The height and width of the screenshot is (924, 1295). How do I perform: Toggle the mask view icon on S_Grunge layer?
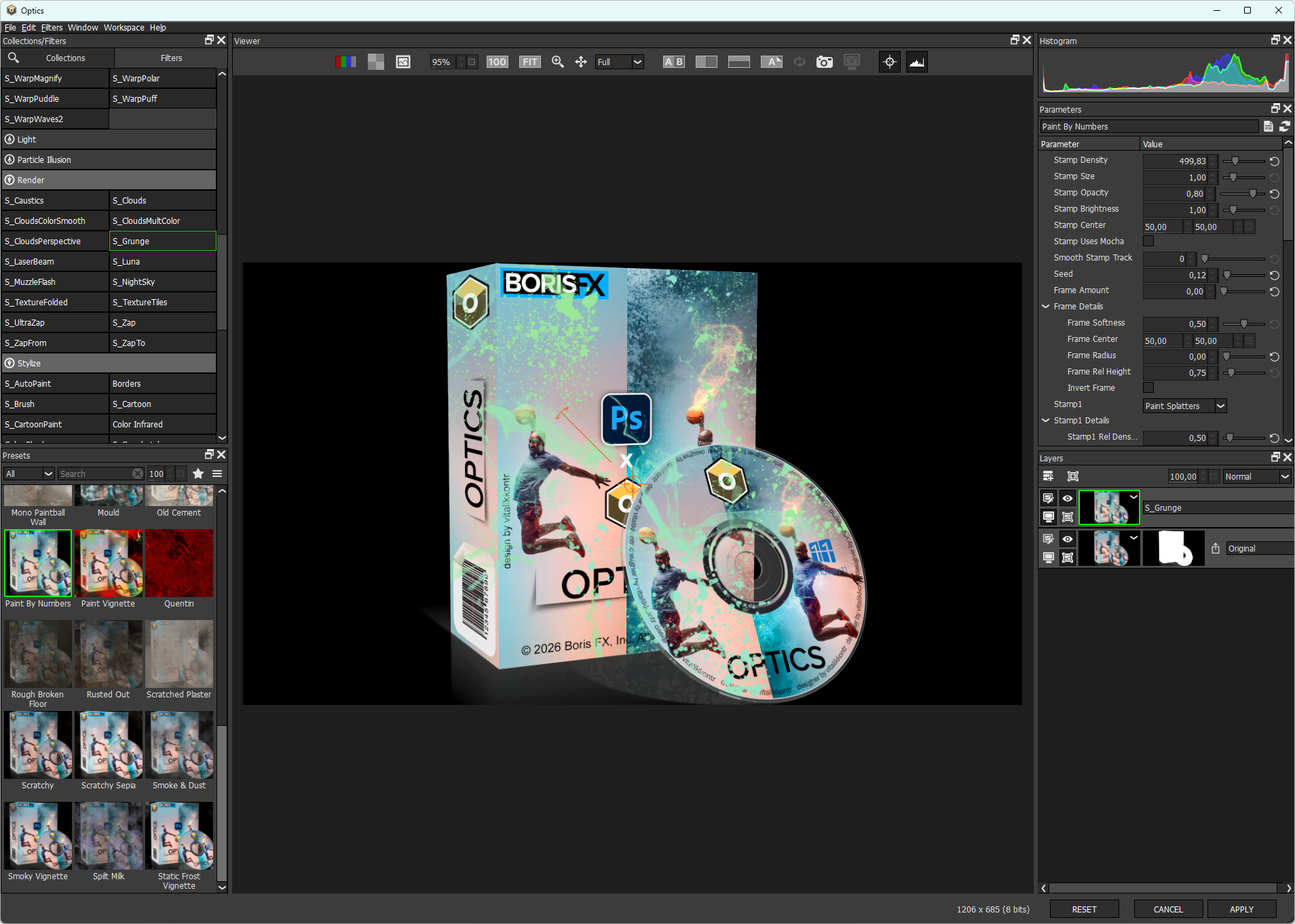(x=1068, y=517)
